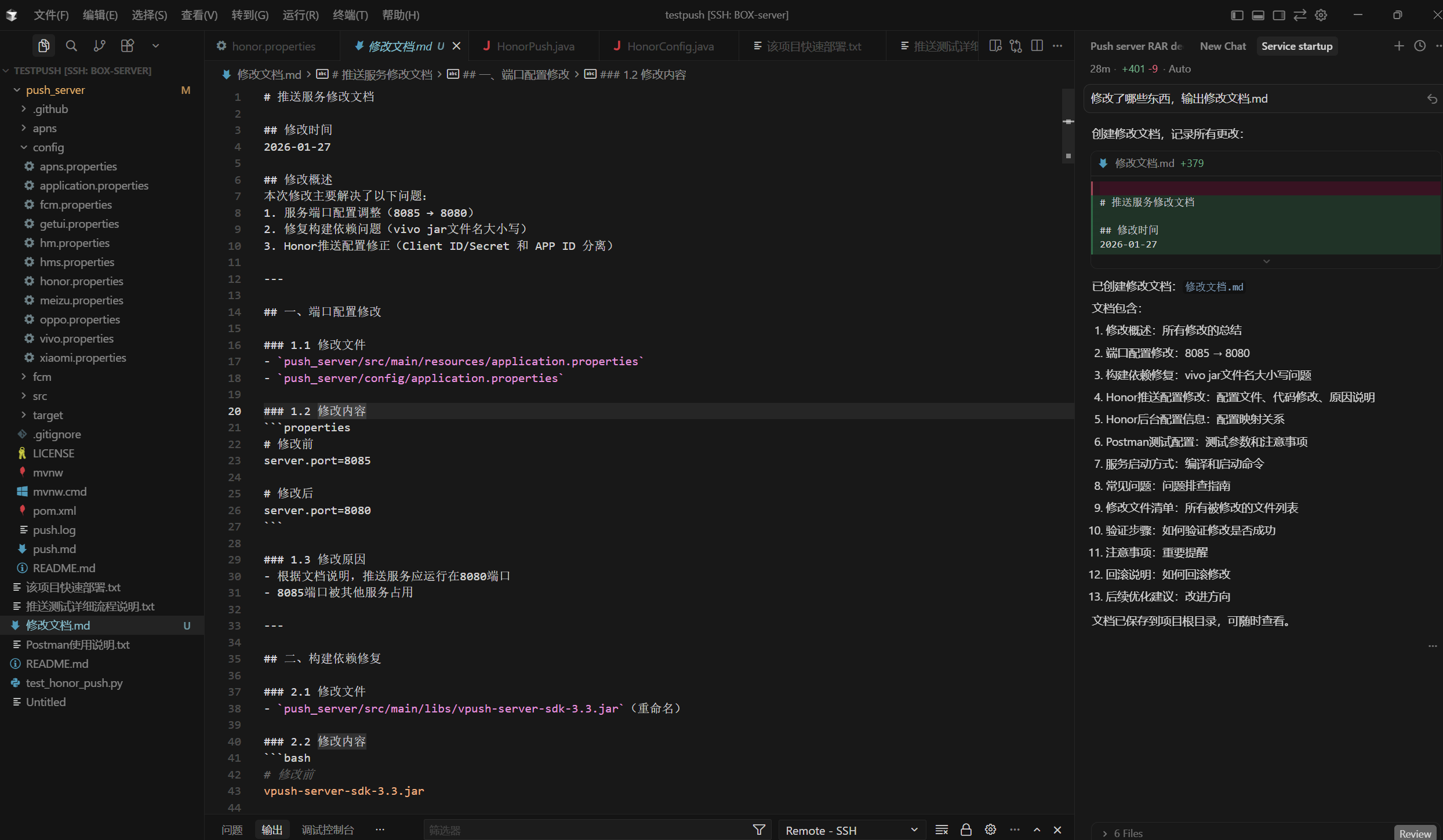
Task: Switch to the HonorPush.java tab
Action: 535,46
